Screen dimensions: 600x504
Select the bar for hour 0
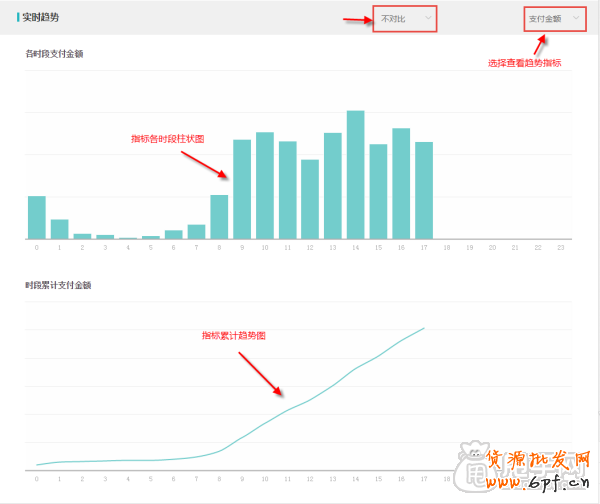[37, 217]
